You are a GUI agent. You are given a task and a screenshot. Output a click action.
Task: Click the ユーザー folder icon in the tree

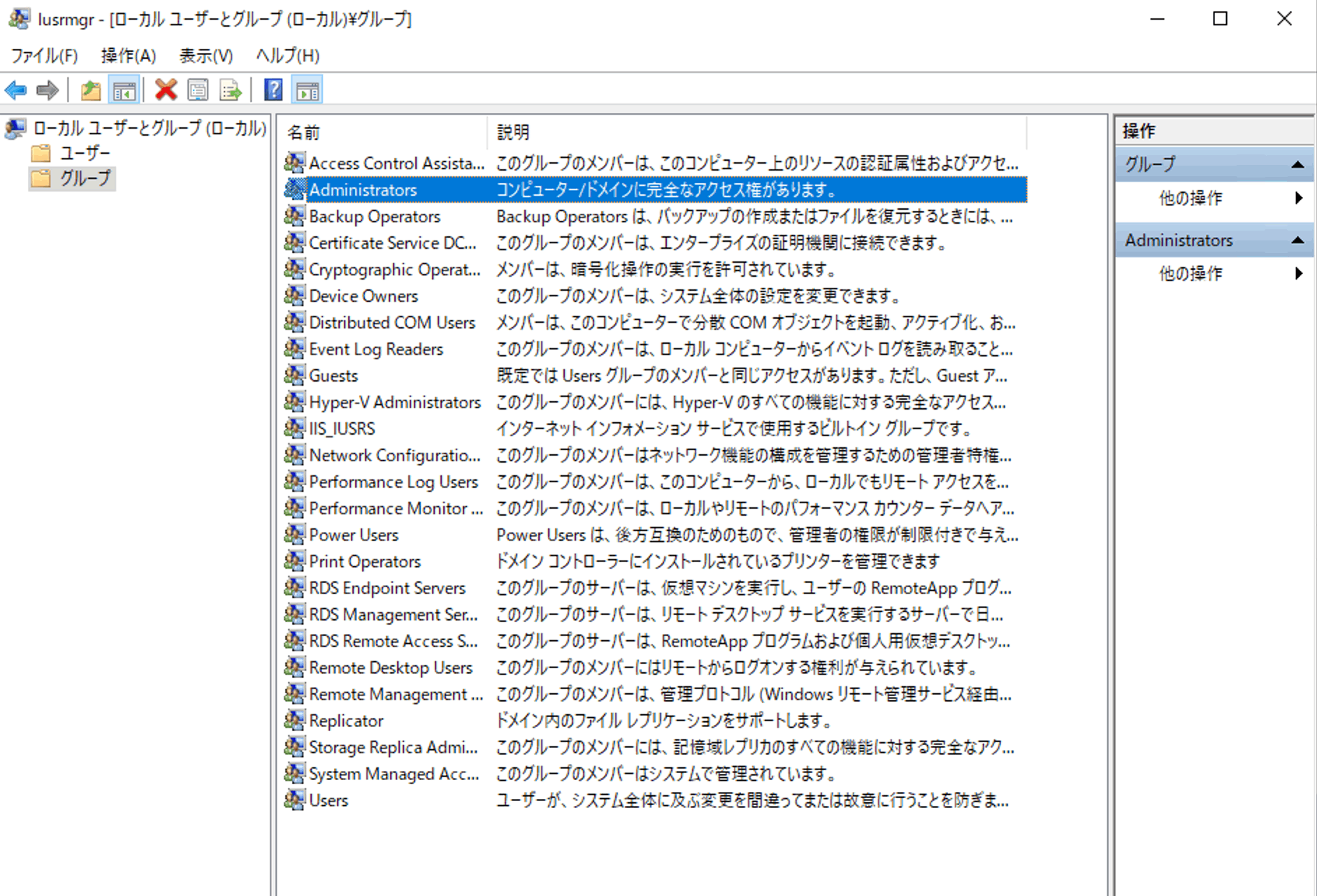pos(41,153)
